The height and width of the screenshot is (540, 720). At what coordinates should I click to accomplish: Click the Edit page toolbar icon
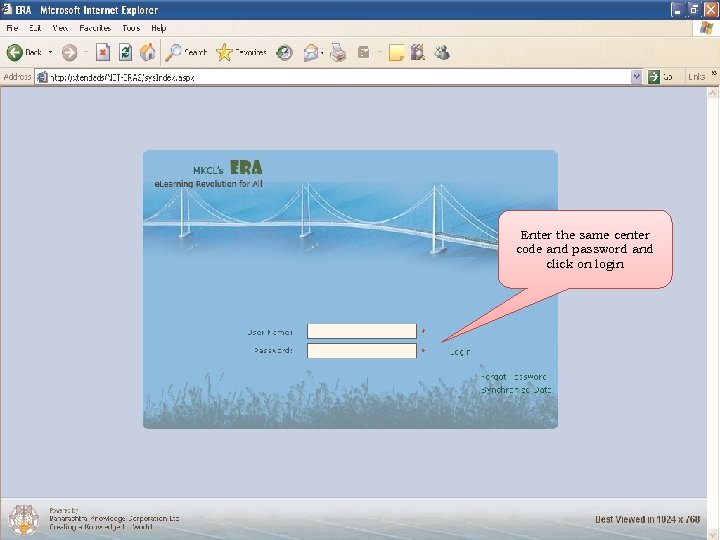coord(364,52)
